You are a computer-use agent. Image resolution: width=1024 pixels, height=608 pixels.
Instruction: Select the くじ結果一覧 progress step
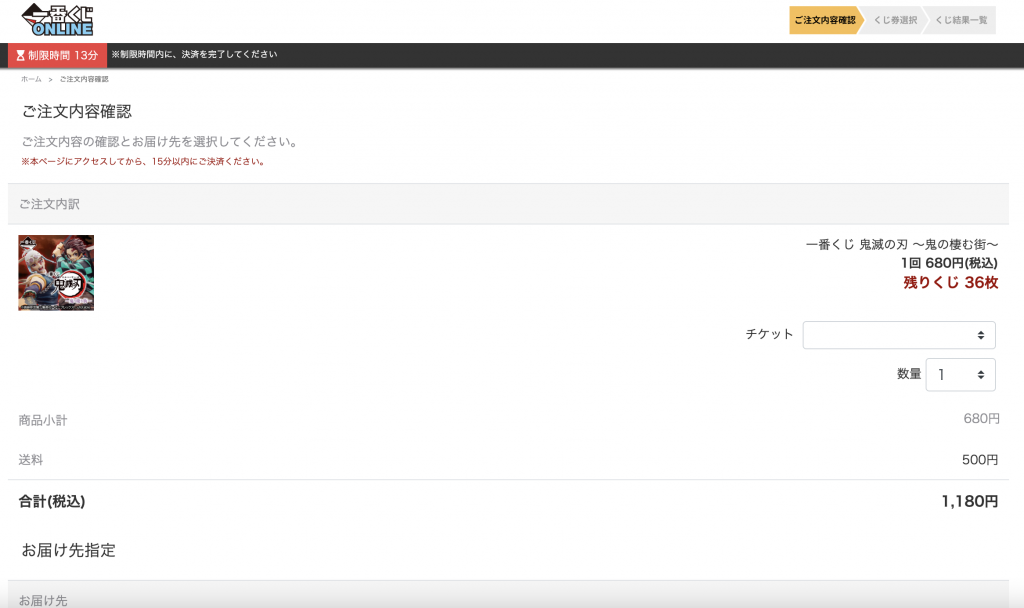coord(960,20)
